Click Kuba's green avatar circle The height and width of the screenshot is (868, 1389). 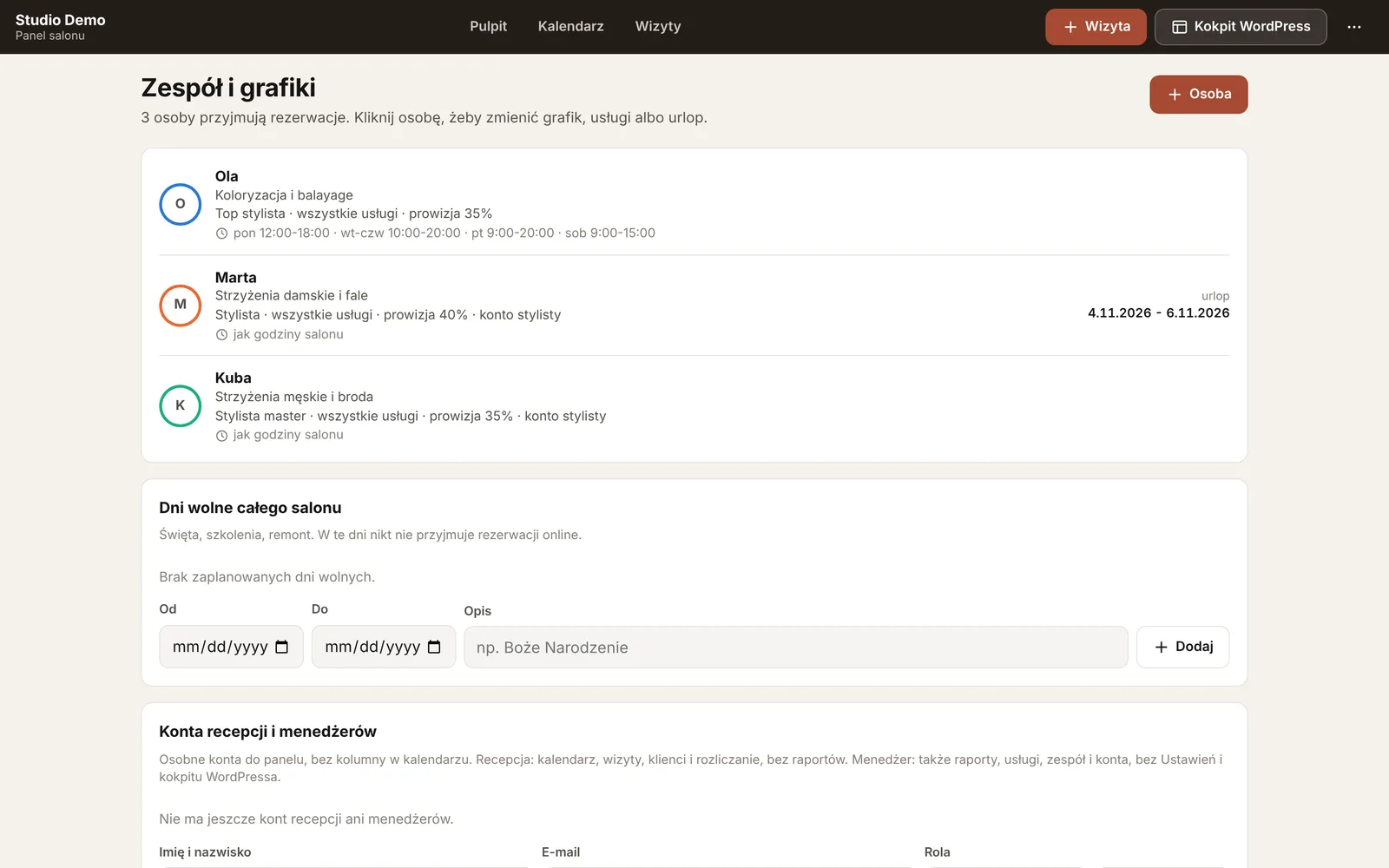[x=181, y=405]
